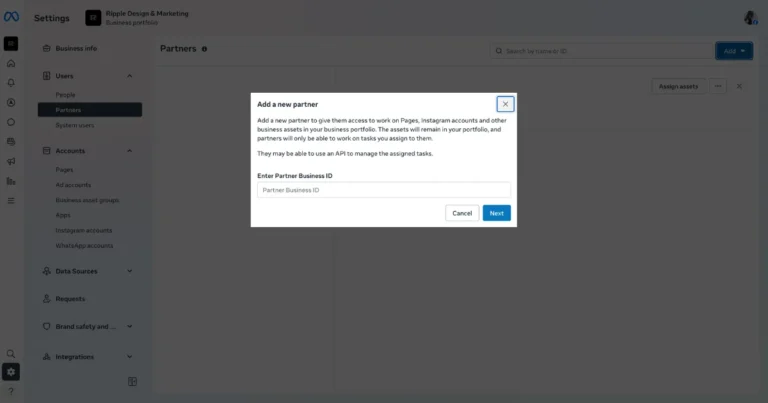Screen dimensions: 768x403
Task: Click the Meta logo icon
Action: (x=11, y=17)
